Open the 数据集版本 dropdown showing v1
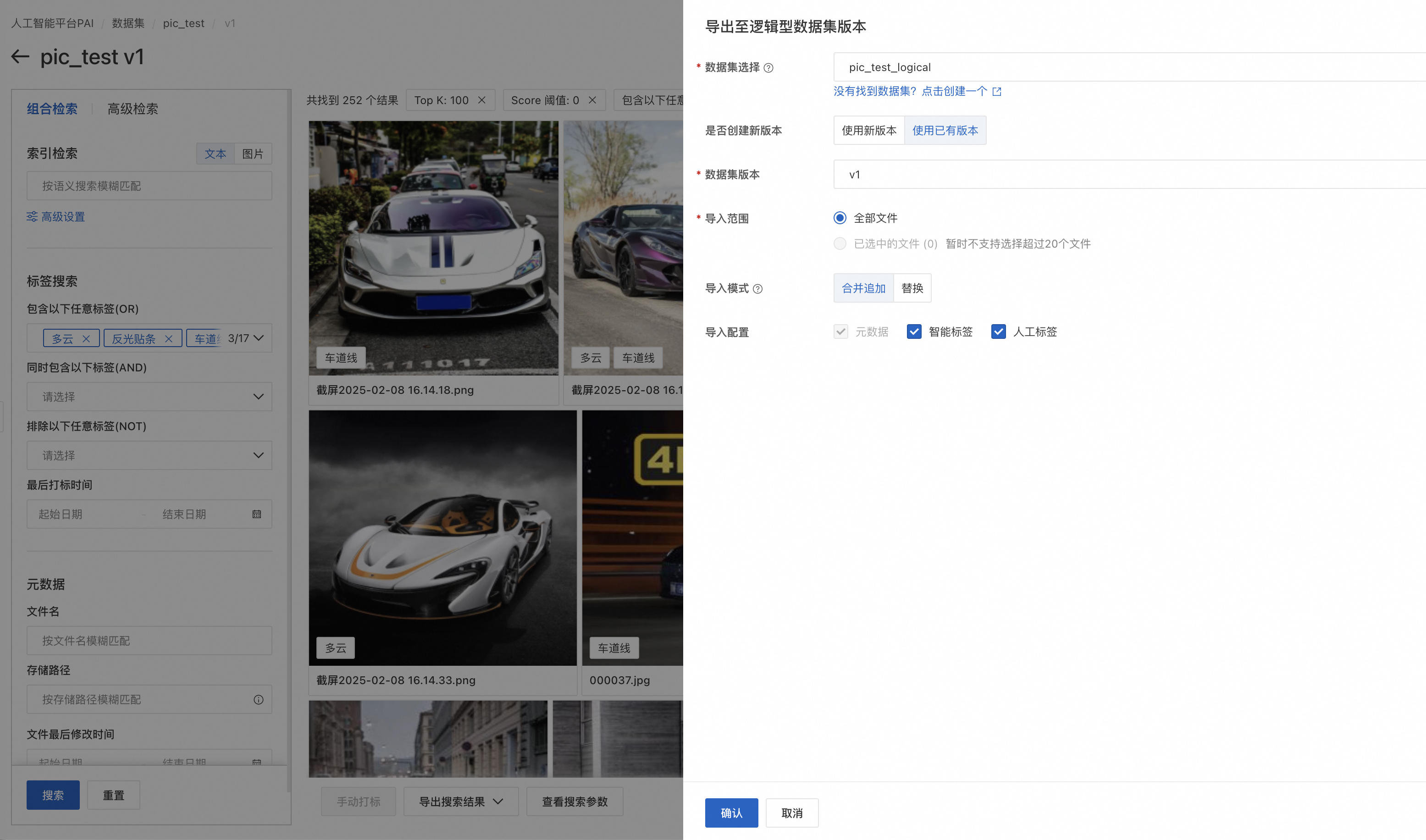The height and width of the screenshot is (840, 1426). click(1129, 174)
